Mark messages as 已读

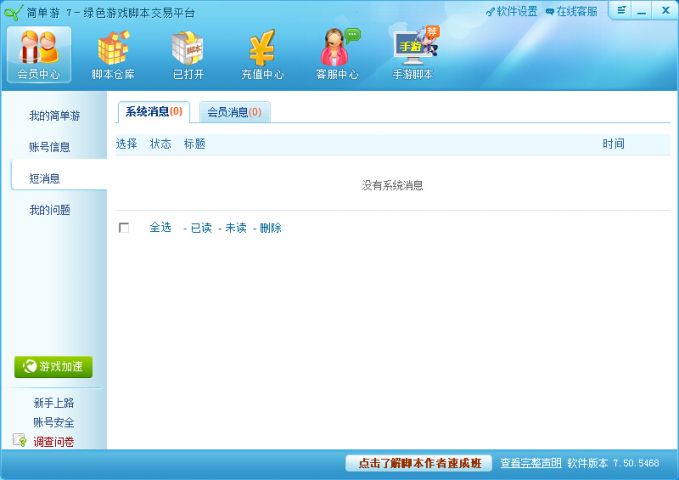point(201,228)
